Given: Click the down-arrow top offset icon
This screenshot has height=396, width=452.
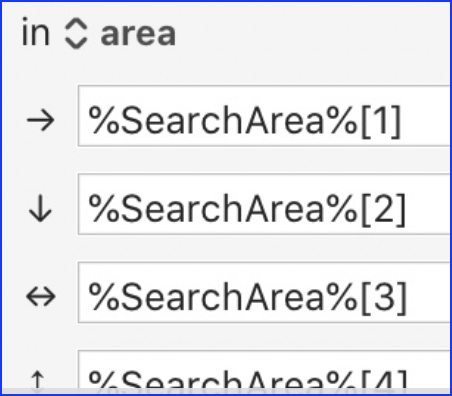Looking at the screenshot, I should coord(40,209).
